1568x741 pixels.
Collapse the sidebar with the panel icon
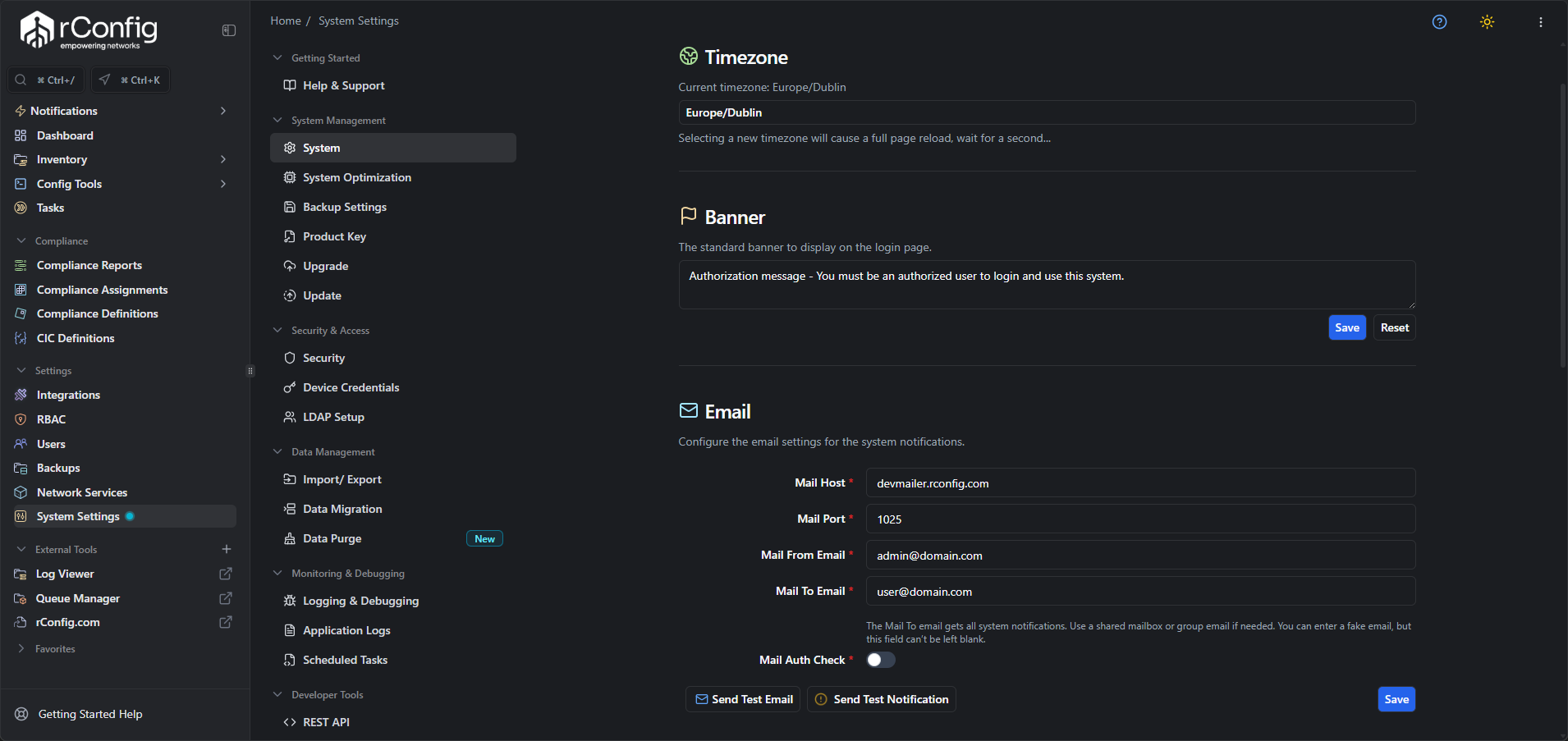[x=227, y=30]
